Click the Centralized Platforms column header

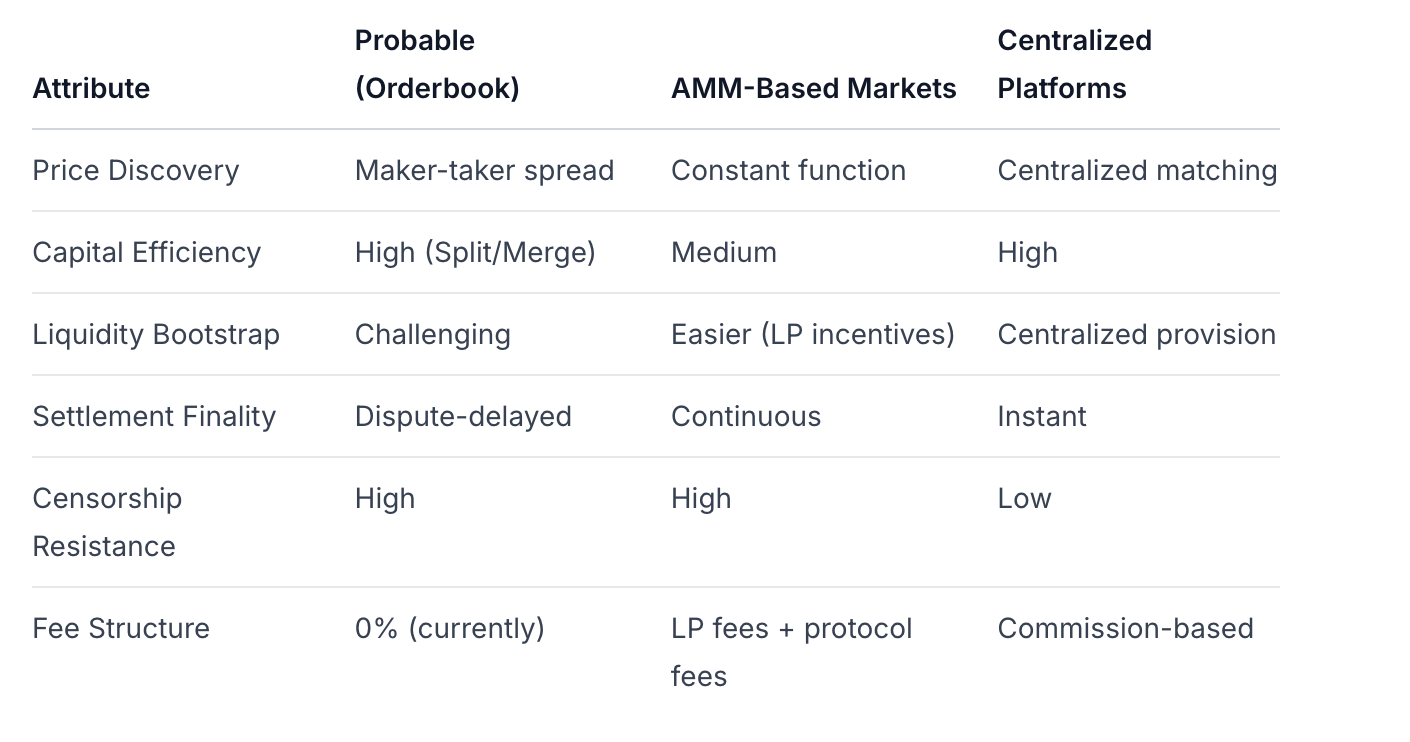click(x=1074, y=64)
